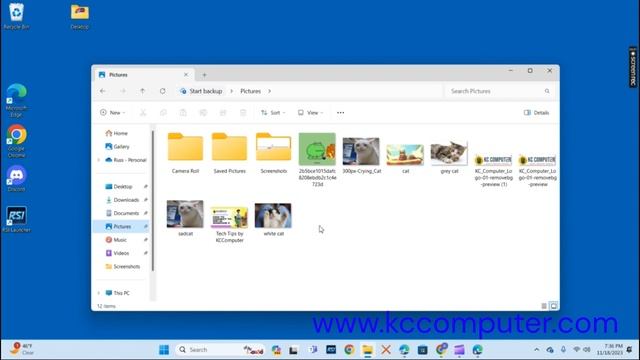Go back with the back arrow
640x360 pixels.
tap(102, 91)
